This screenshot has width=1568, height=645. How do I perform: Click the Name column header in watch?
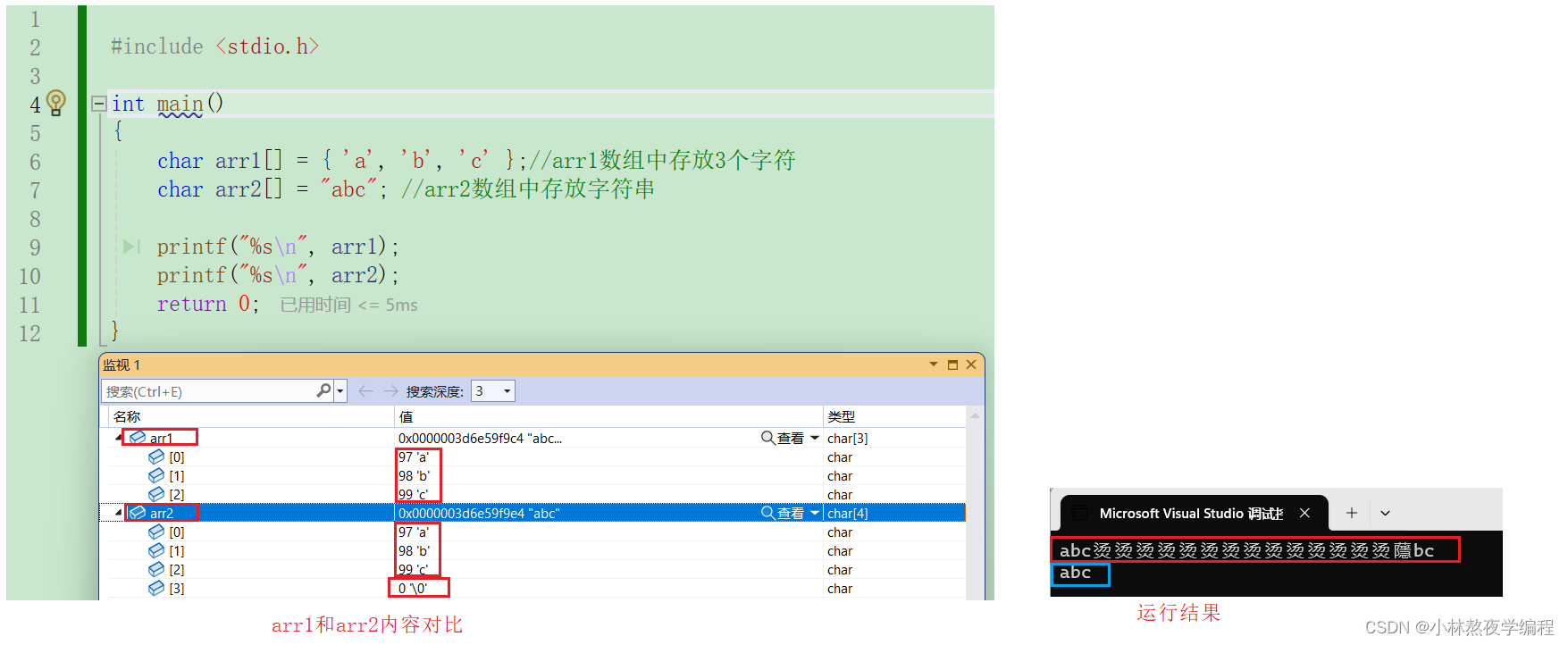coord(250,416)
